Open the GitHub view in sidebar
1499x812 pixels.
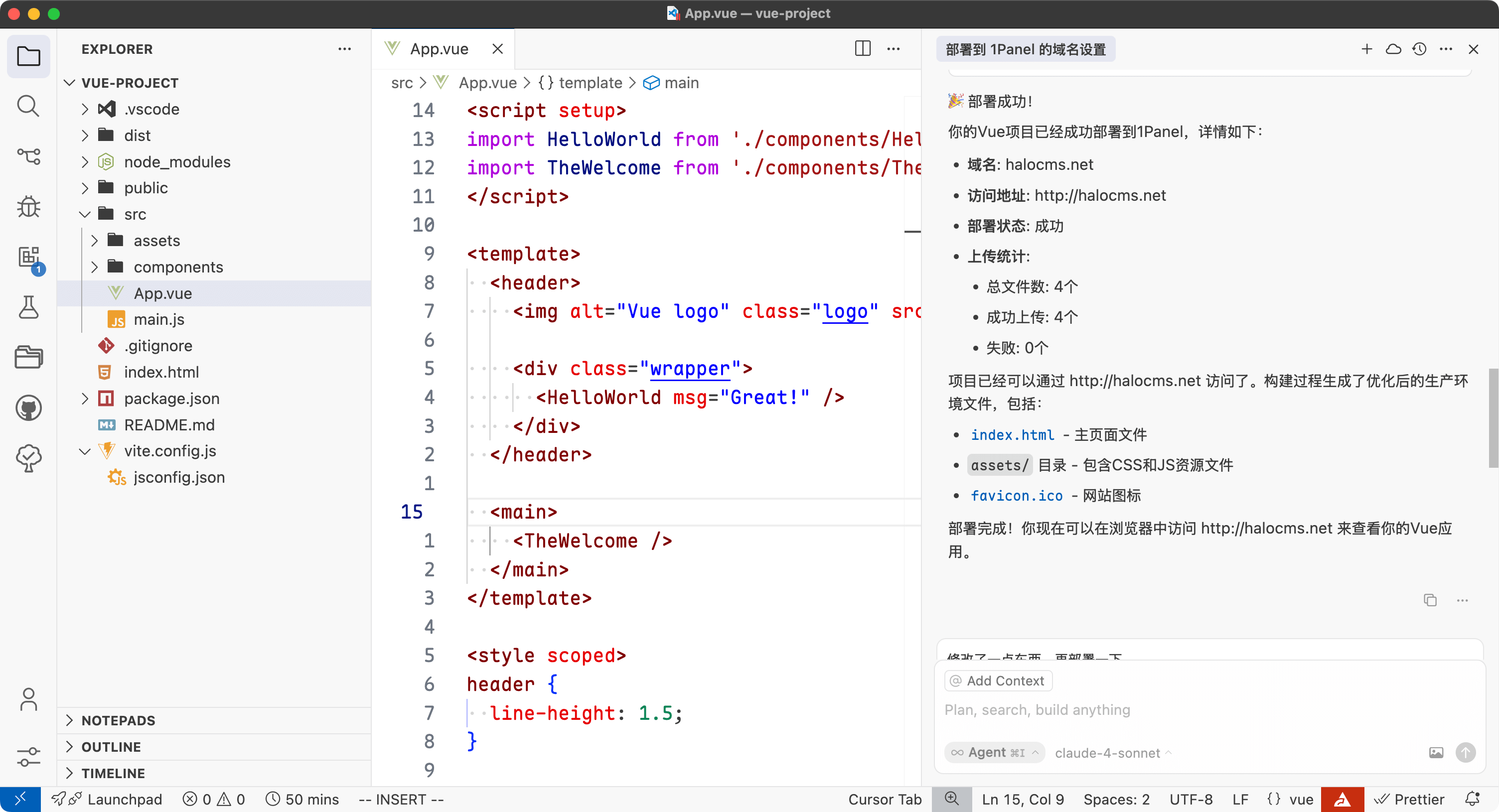click(28, 408)
